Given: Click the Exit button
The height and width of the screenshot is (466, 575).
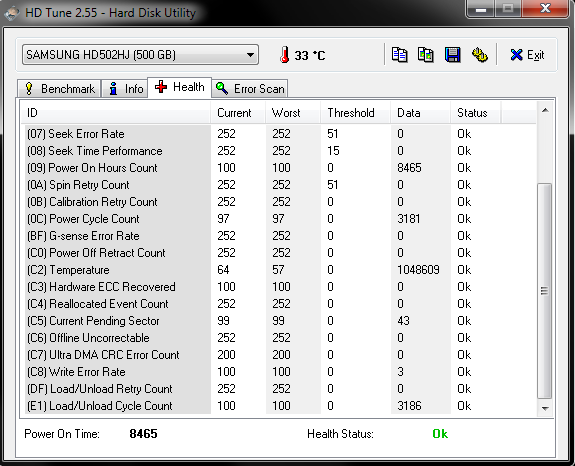Looking at the screenshot, I should pyautogui.click(x=527, y=55).
